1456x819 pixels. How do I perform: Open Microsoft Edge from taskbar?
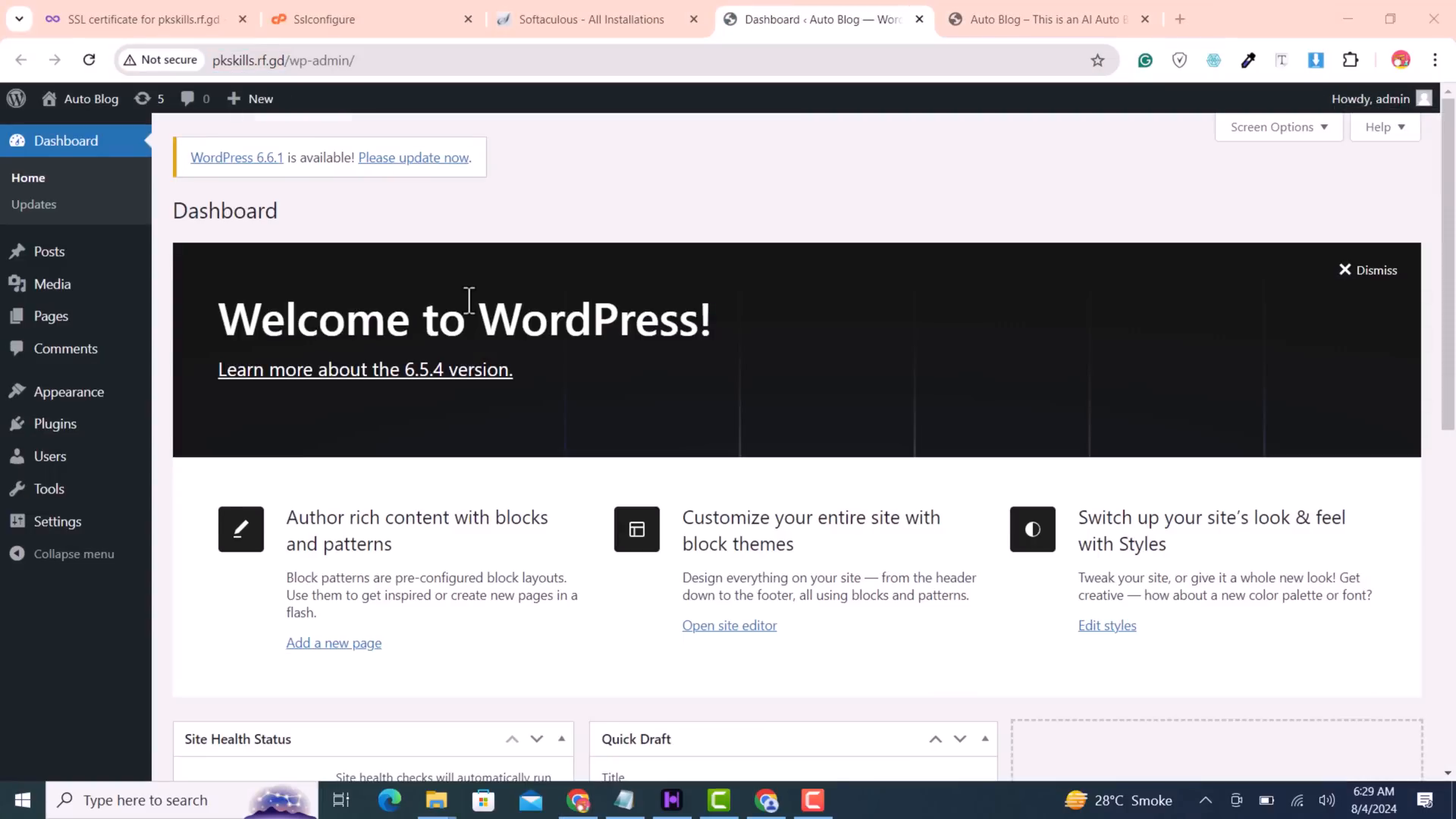(x=390, y=800)
